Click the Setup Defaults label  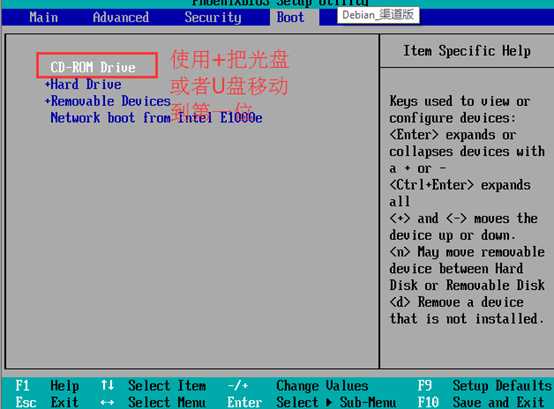(x=502, y=385)
